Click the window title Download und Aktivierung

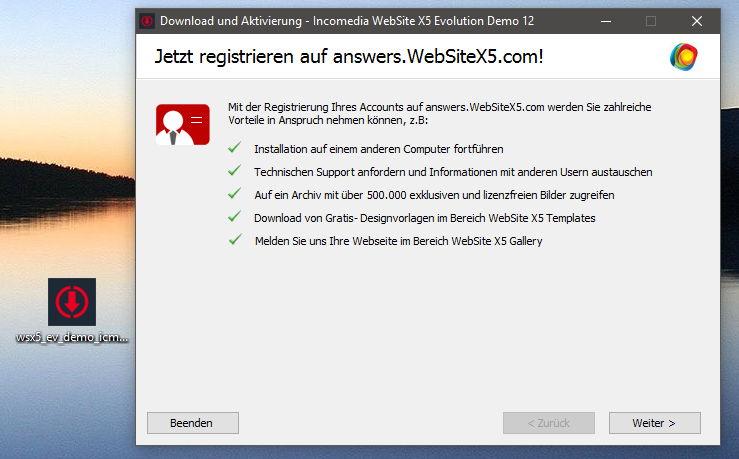[x=347, y=21]
